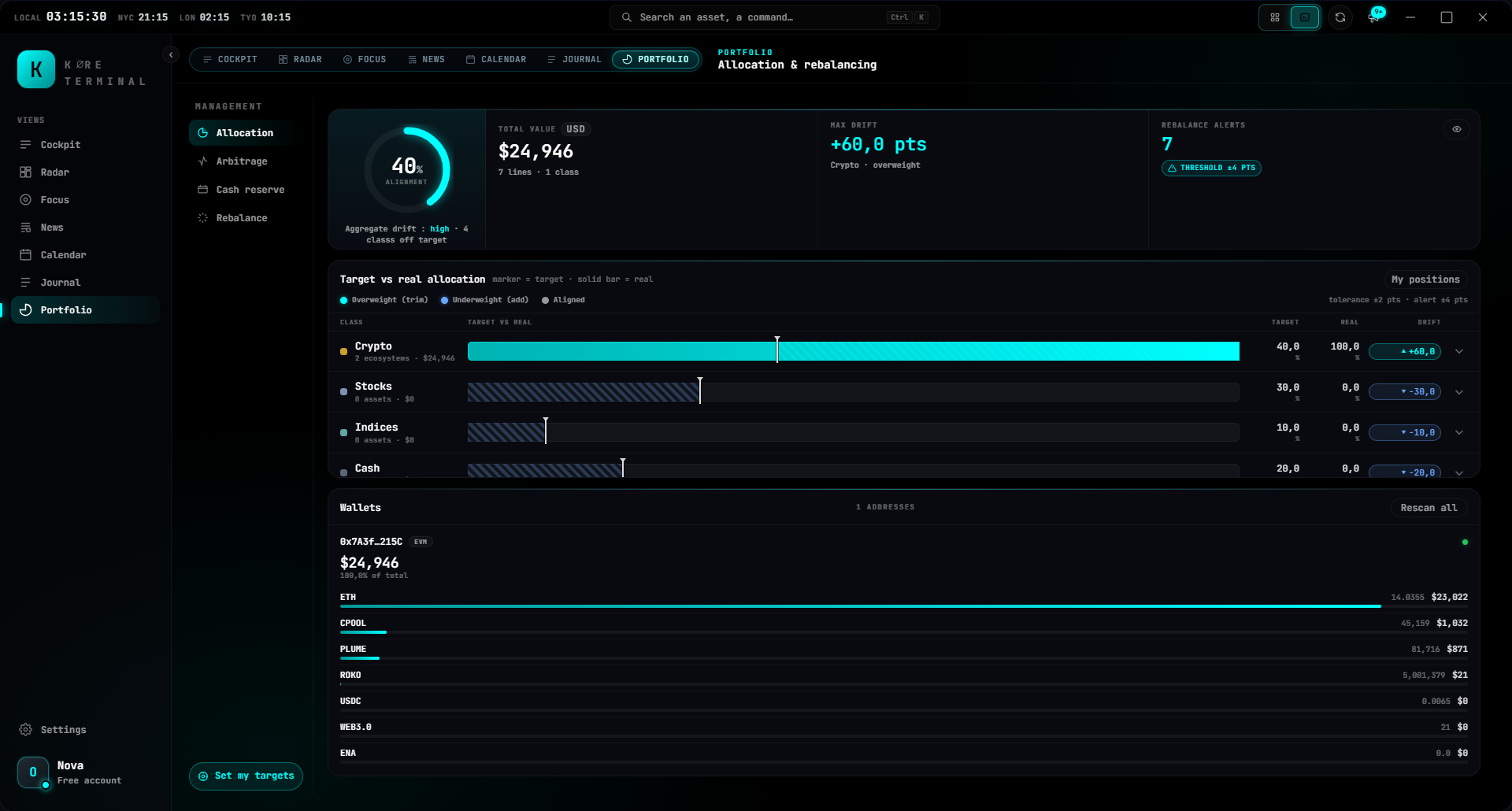Viewport: 1512px width, 811px height.
Task: Open Cockpit in the sidebar views
Action: coord(85,145)
